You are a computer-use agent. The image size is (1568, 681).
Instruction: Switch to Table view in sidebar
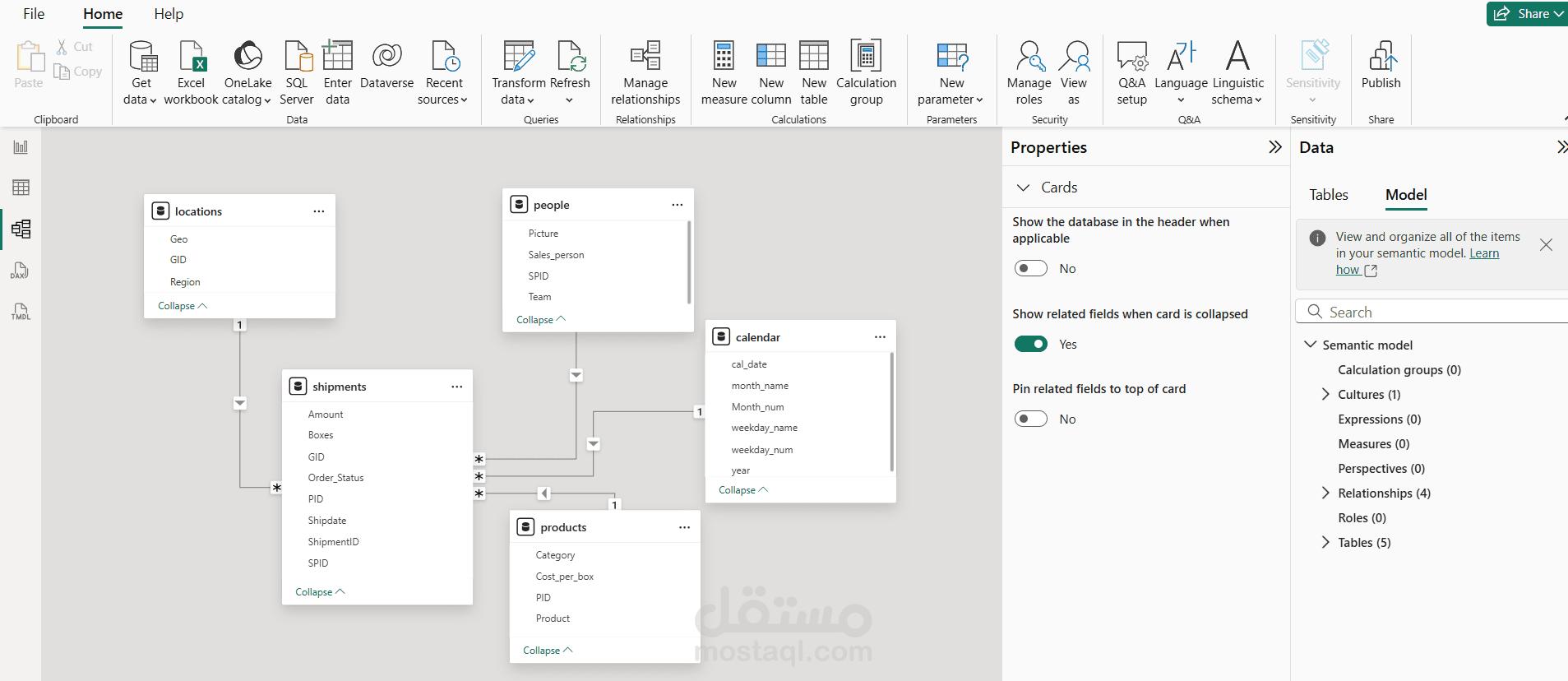point(21,188)
